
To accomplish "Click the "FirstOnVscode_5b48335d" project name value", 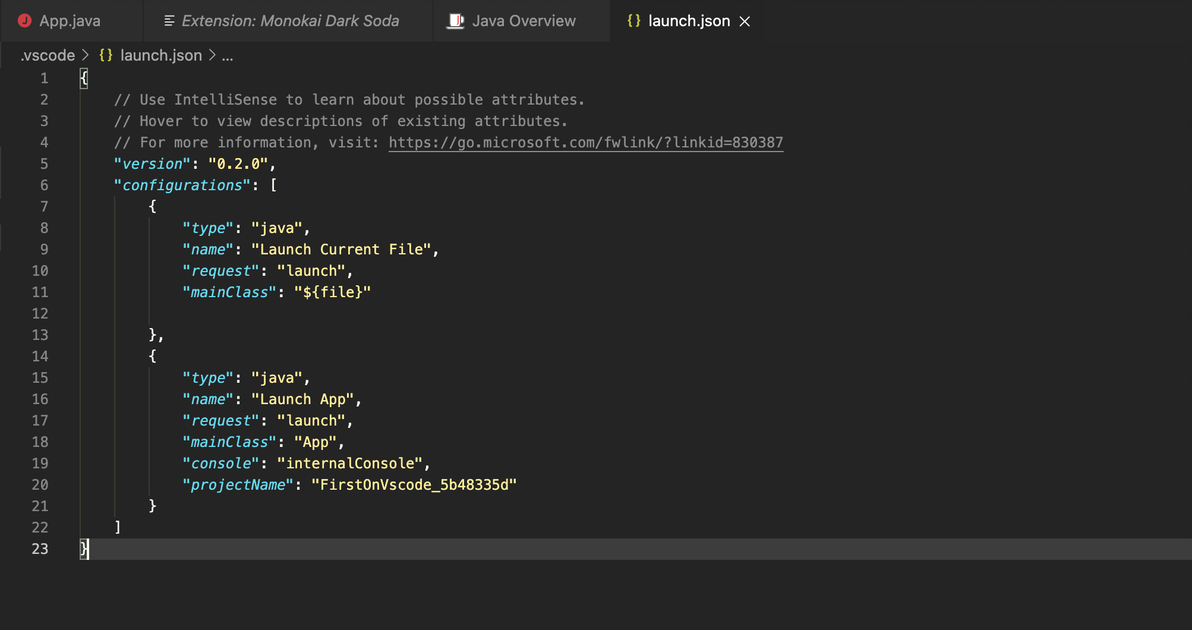I will tap(414, 485).
